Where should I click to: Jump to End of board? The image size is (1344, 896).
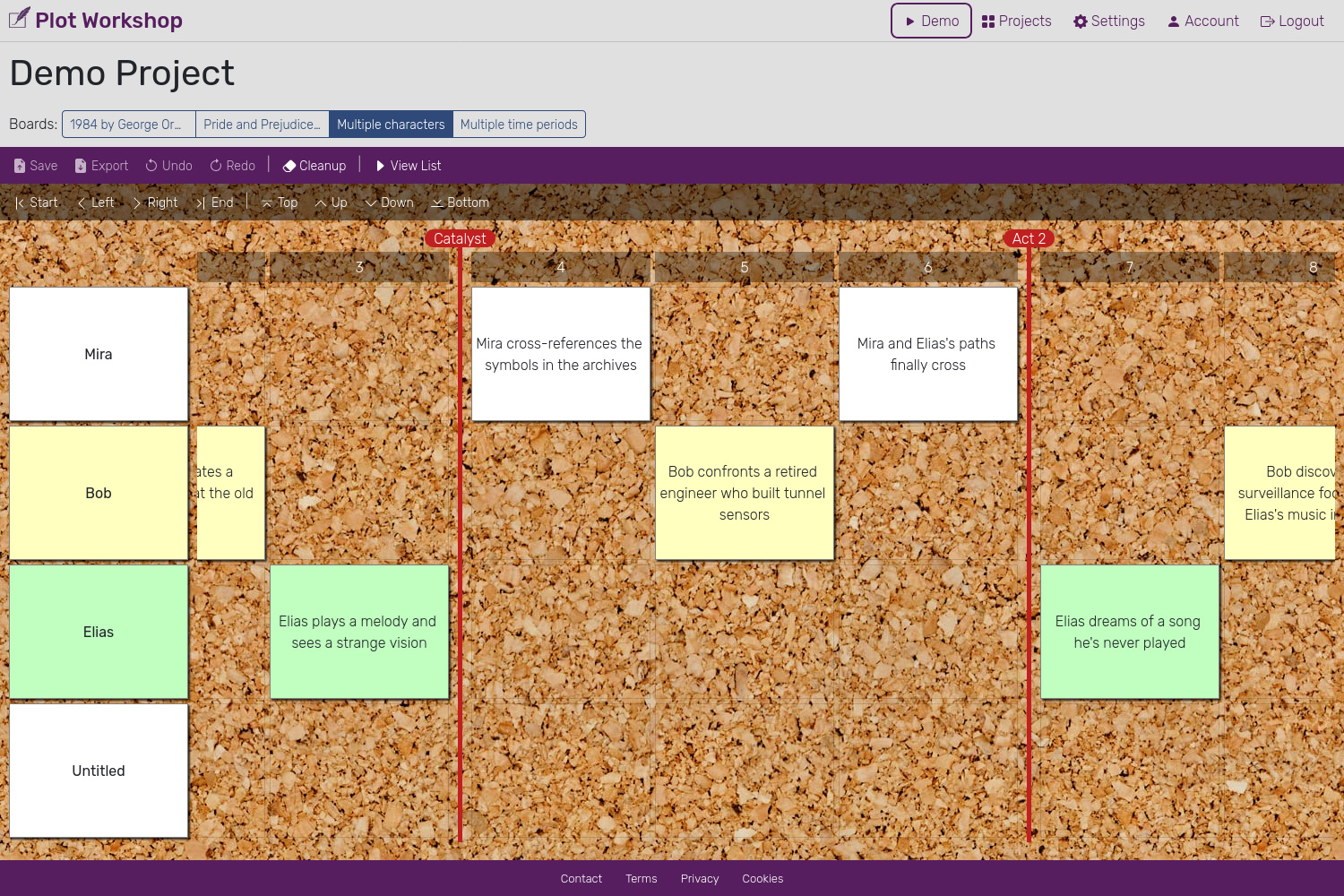(x=214, y=202)
